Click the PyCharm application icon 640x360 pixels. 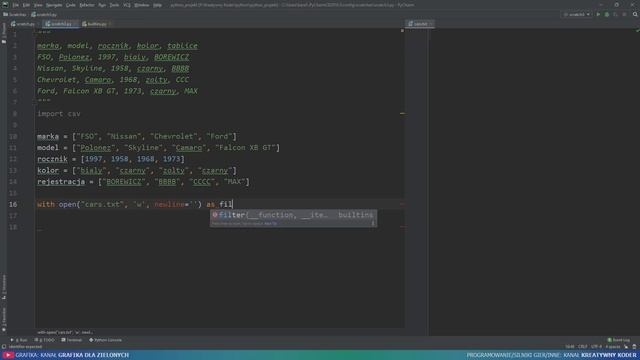5,5
